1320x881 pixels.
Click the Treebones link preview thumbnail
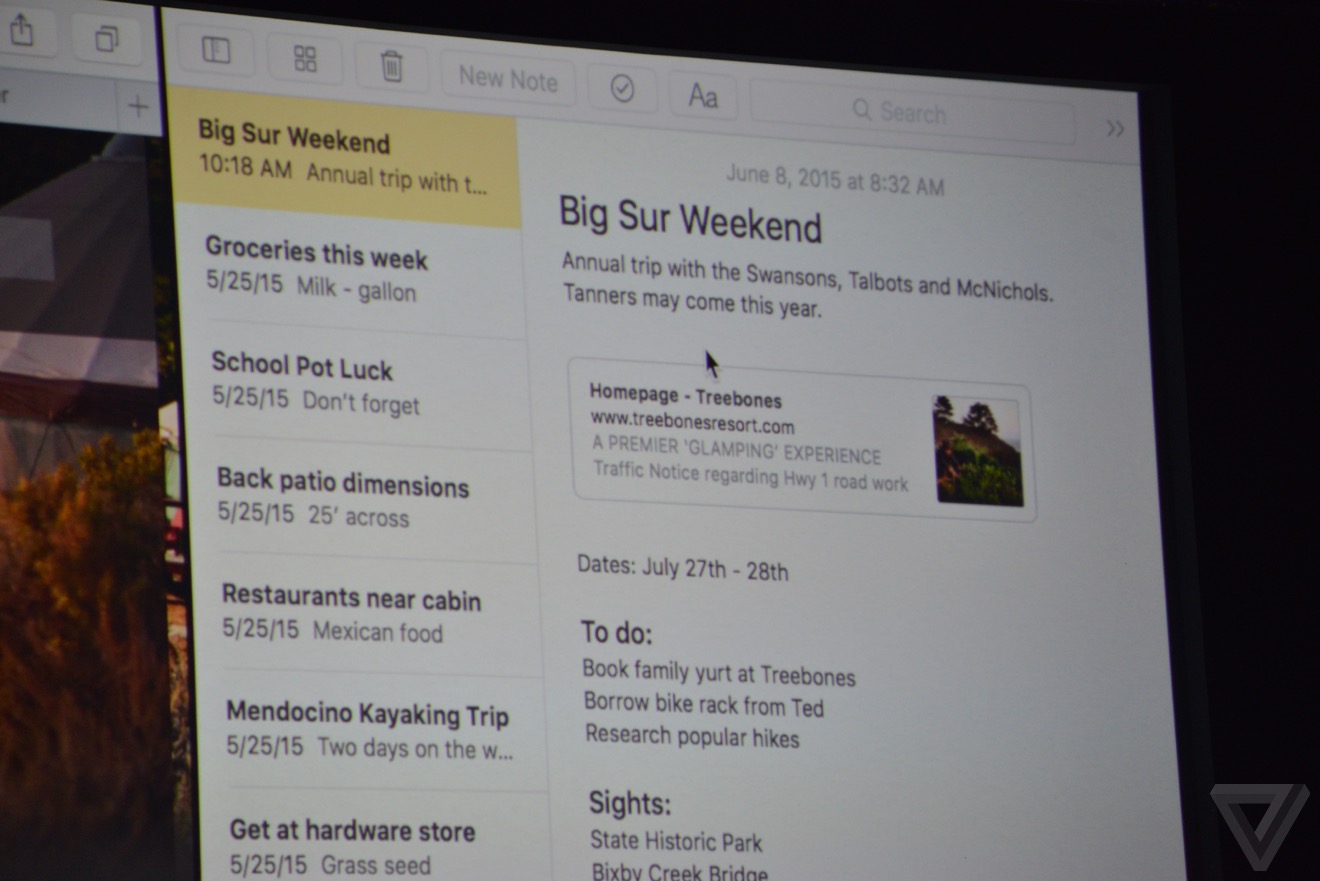(x=978, y=450)
